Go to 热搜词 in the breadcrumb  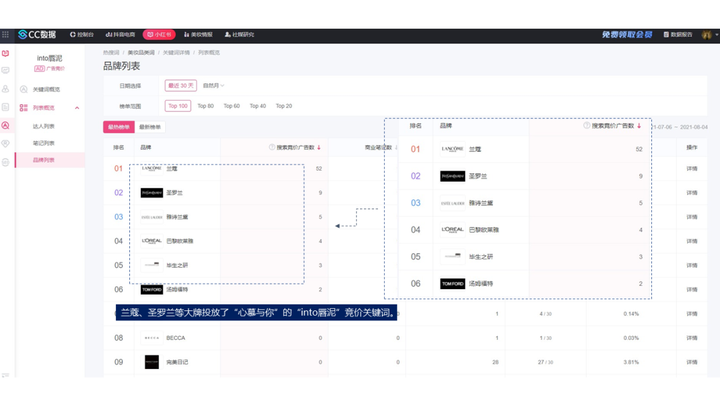tap(111, 52)
